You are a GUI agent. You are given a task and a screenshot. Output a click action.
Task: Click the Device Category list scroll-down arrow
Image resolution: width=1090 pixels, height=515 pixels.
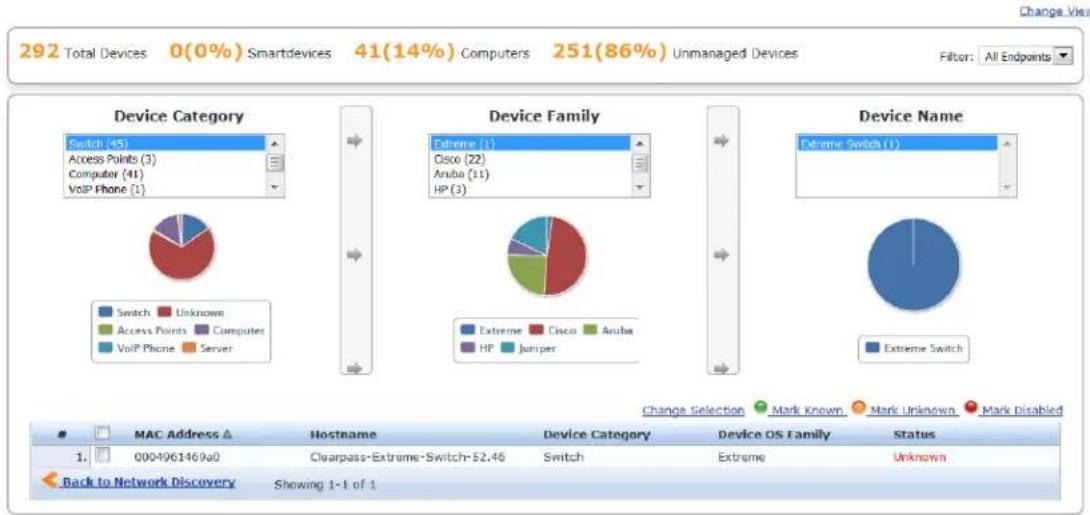click(275, 188)
